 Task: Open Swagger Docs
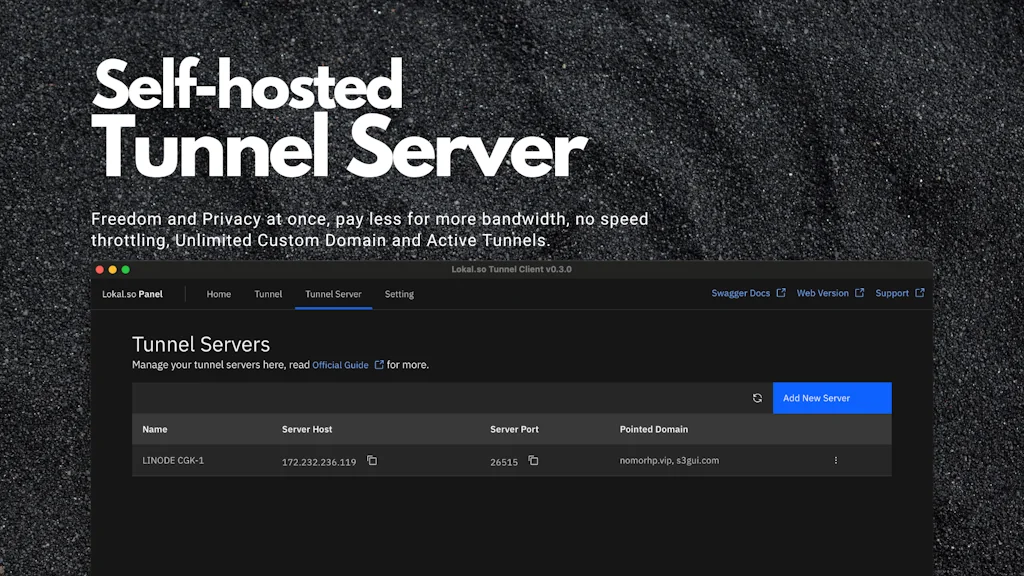point(740,292)
